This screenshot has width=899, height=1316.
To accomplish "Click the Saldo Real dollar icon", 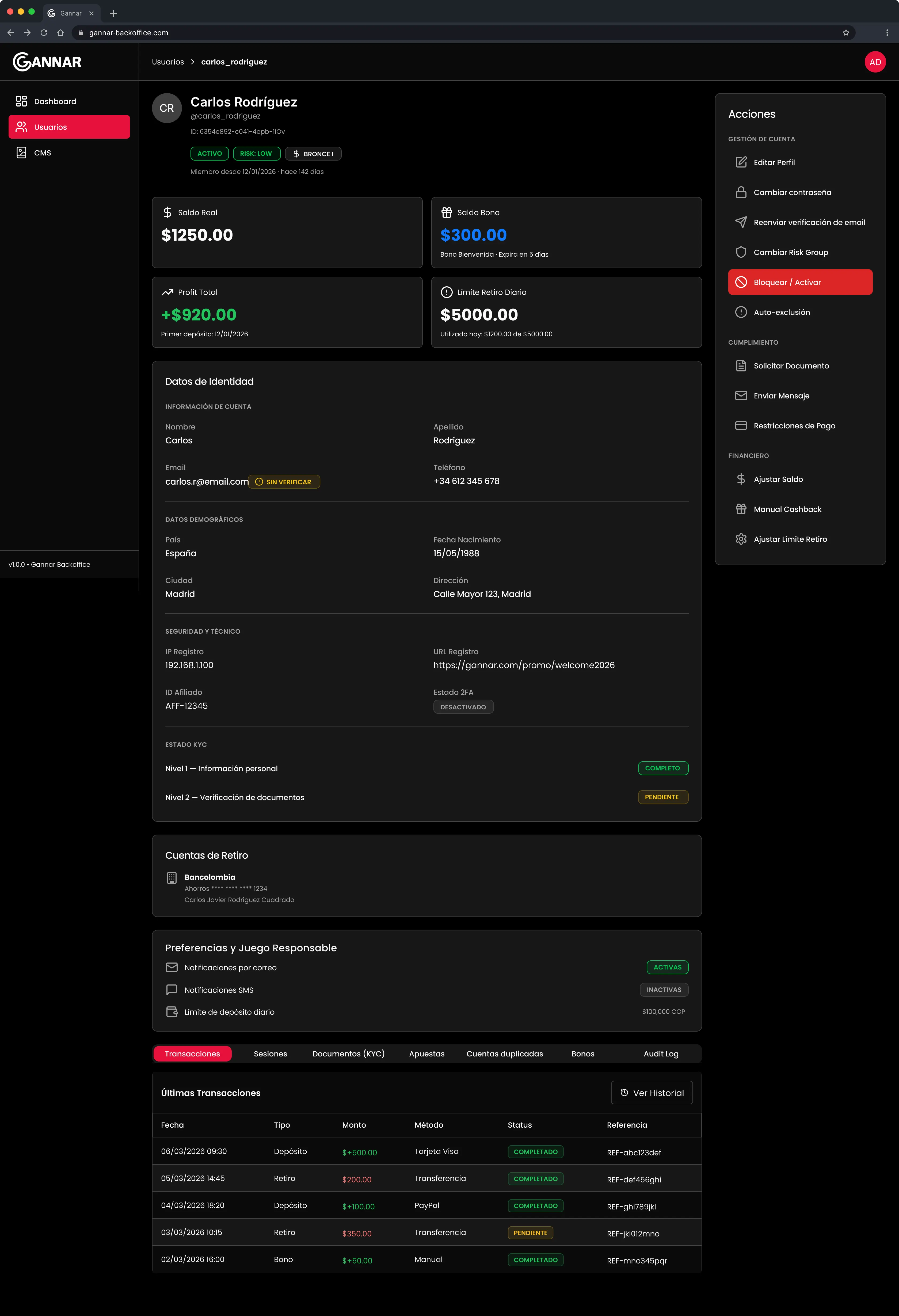I will click(167, 213).
